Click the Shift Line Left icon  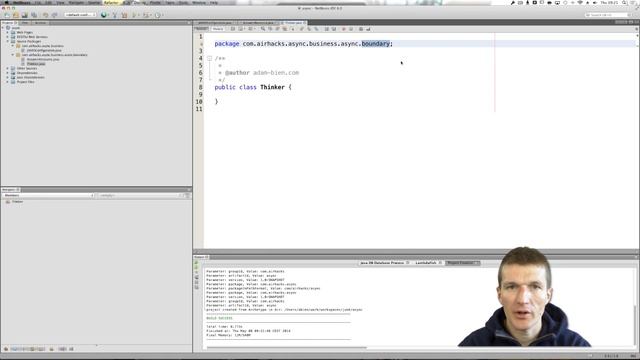point(327,29)
